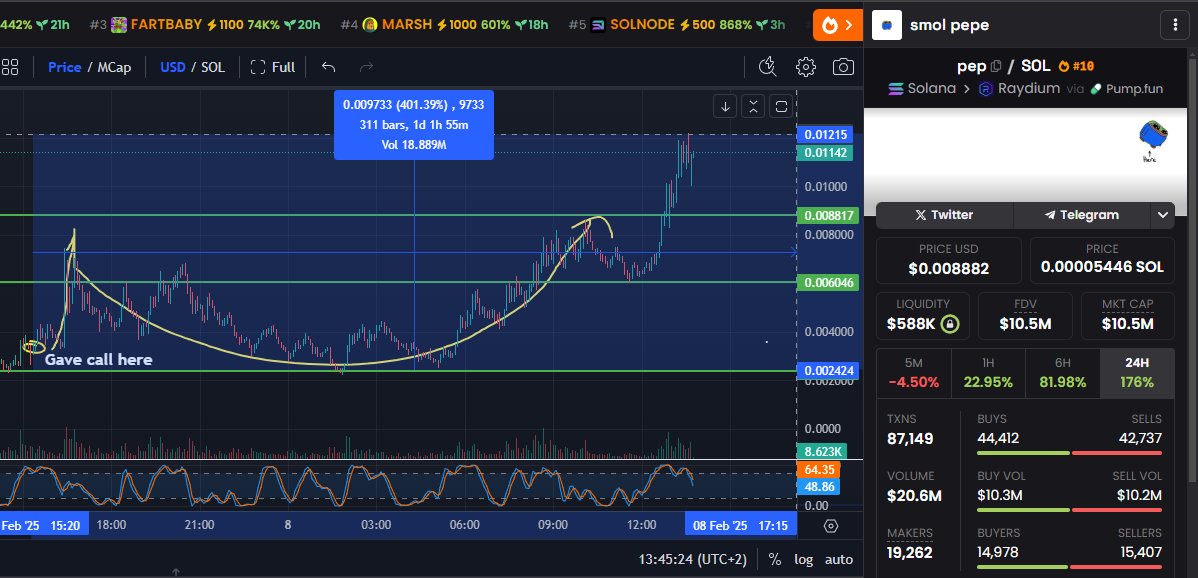Click the 0.002424 price level label

tap(827, 371)
